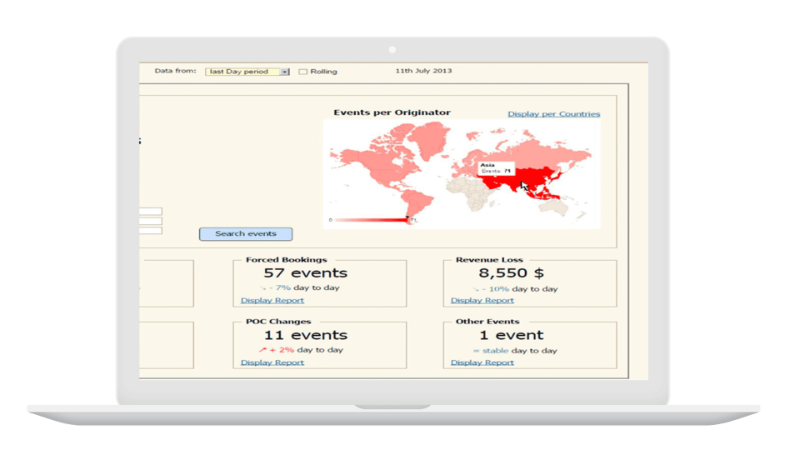Click the stable trend icon in Other Events
Image resolution: width=800 pixels, height=450 pixels.
coord(476,350)
